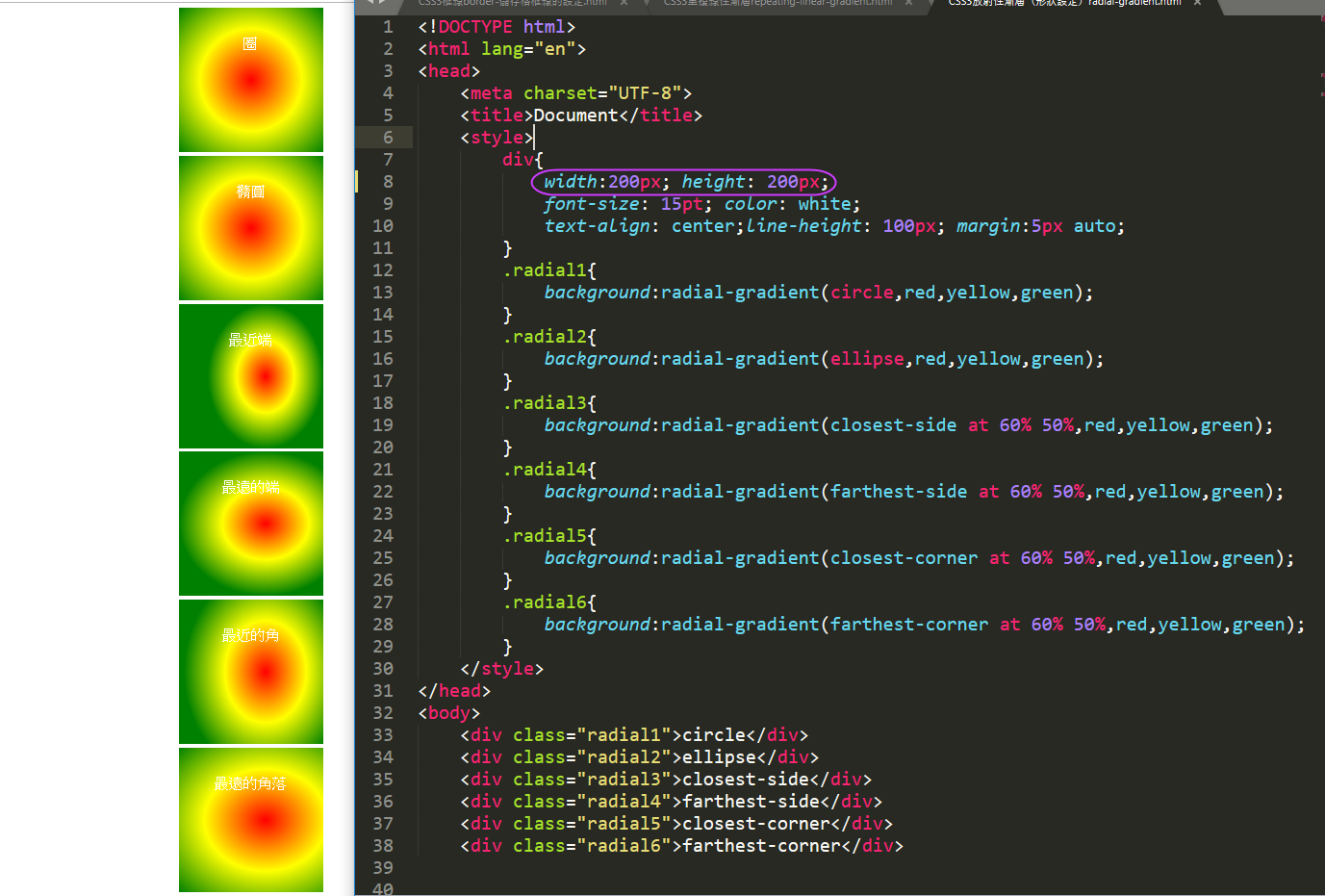Click the 最遠的角落 farthest-corner gradient box
This screenshot has height=896, width=1325.
[x=250, y=820]
